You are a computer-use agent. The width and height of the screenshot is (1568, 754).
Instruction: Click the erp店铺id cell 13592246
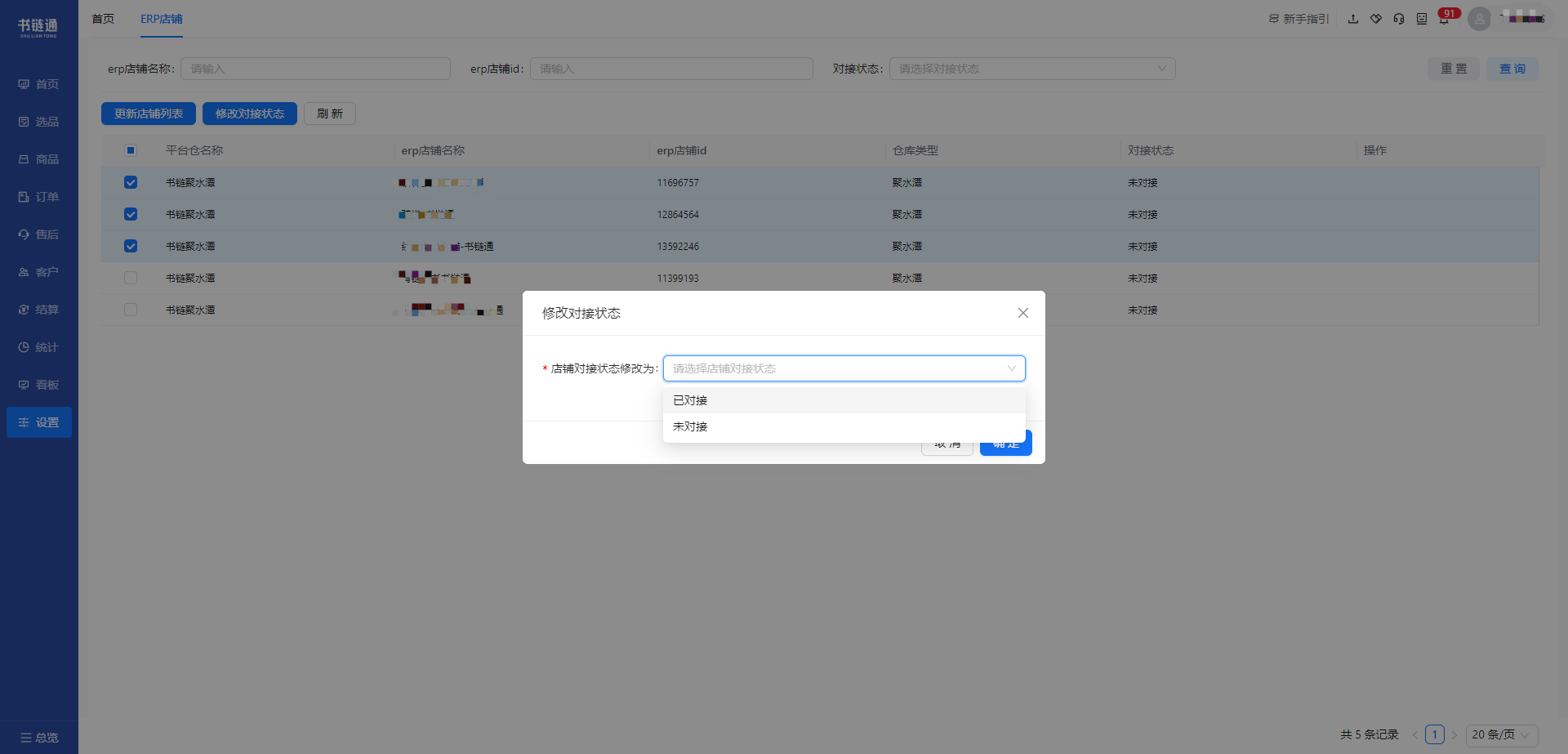[x=678, y=247]
